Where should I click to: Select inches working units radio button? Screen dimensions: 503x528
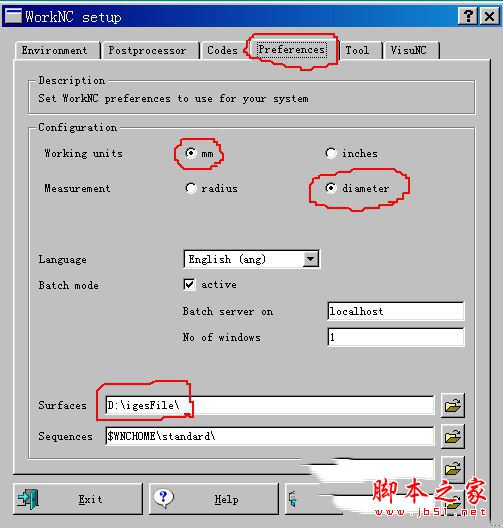tap(331, 153)
